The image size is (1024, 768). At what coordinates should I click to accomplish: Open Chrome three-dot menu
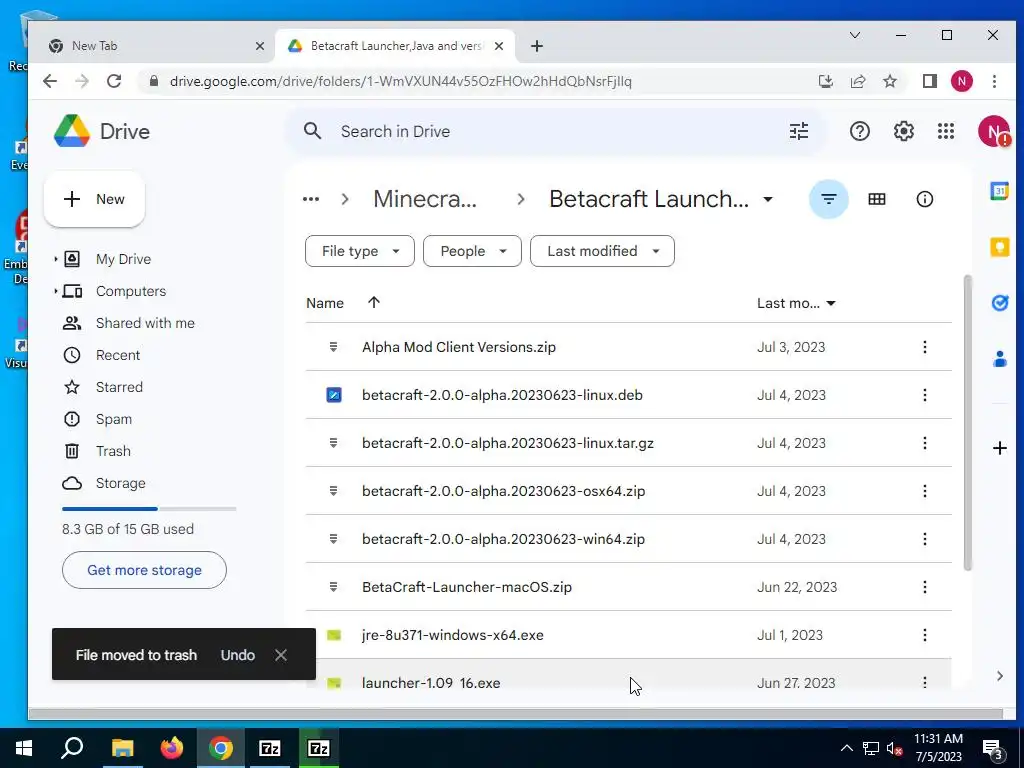click(x=994, y=81)
